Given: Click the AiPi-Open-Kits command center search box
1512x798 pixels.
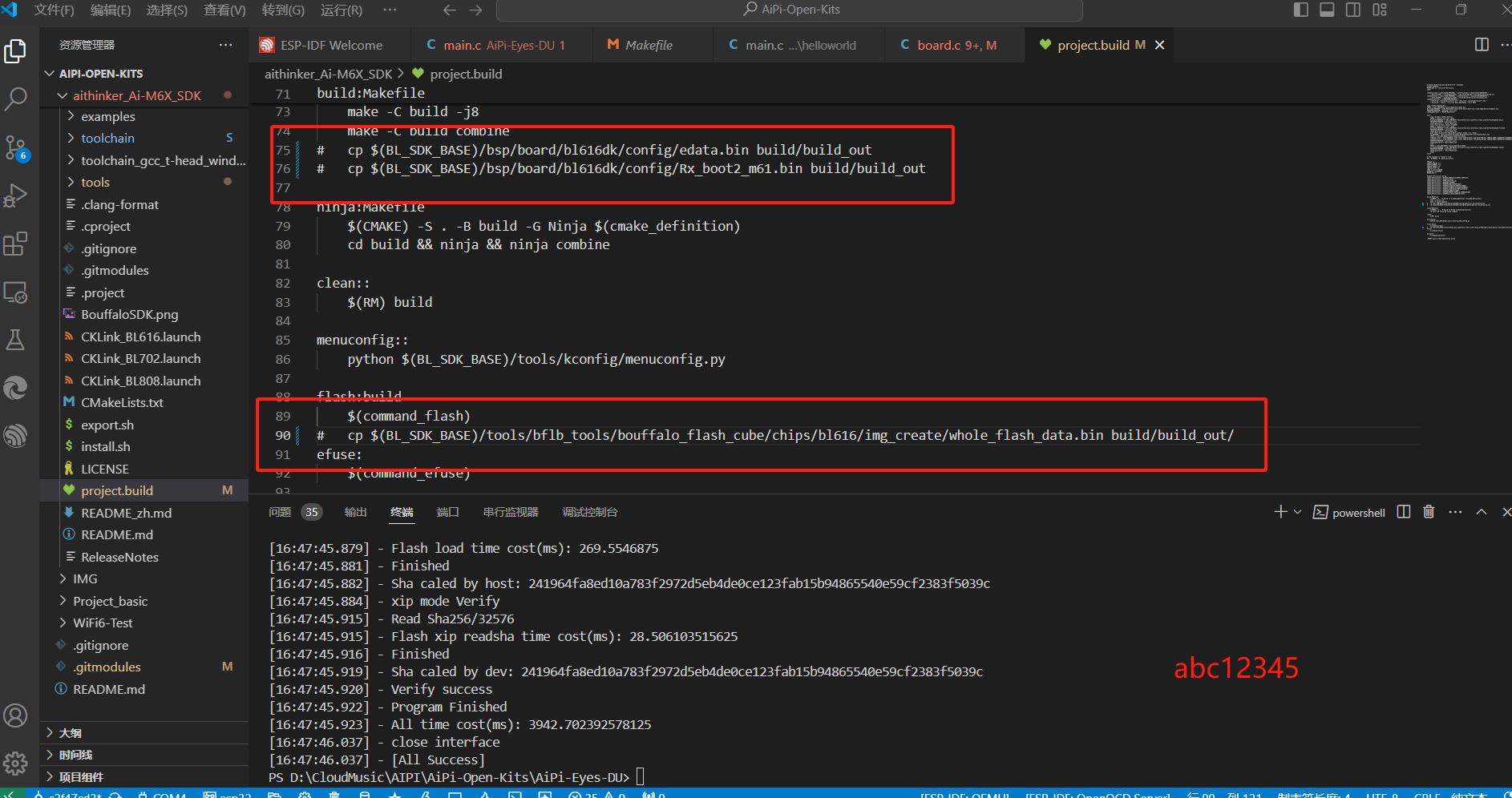Looking at the screenshot, I should point(790,10).
